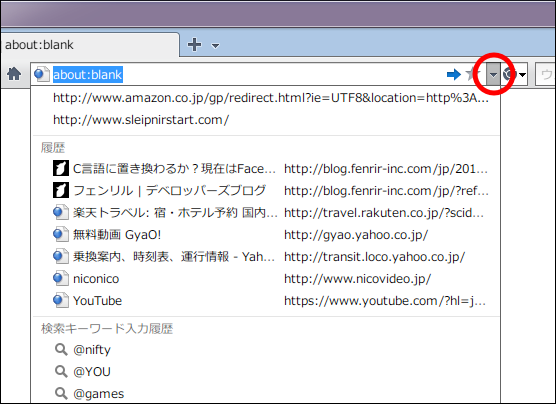556x404 pixels.
Task: Click the transit.loco.yahoo.co.jp URL
Action: pyautogui.click(x=374, y=257)
